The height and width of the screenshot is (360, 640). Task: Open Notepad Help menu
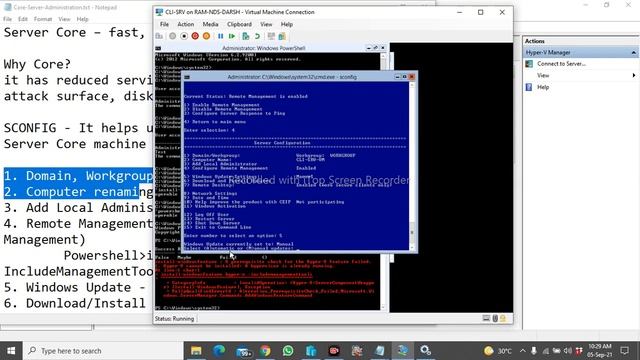tap(82, 19)
